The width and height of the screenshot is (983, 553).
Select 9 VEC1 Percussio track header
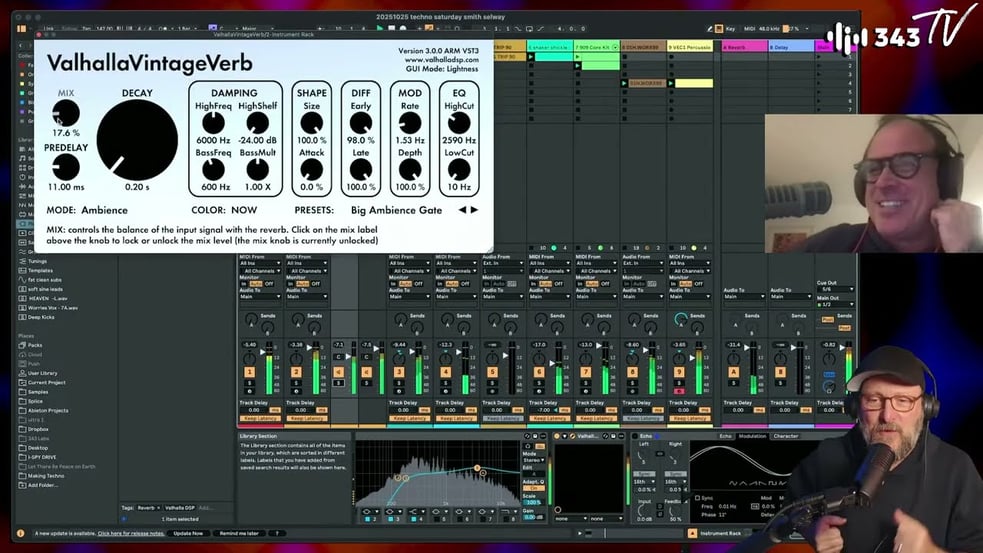pyautogui.click(x=690, y=47)
